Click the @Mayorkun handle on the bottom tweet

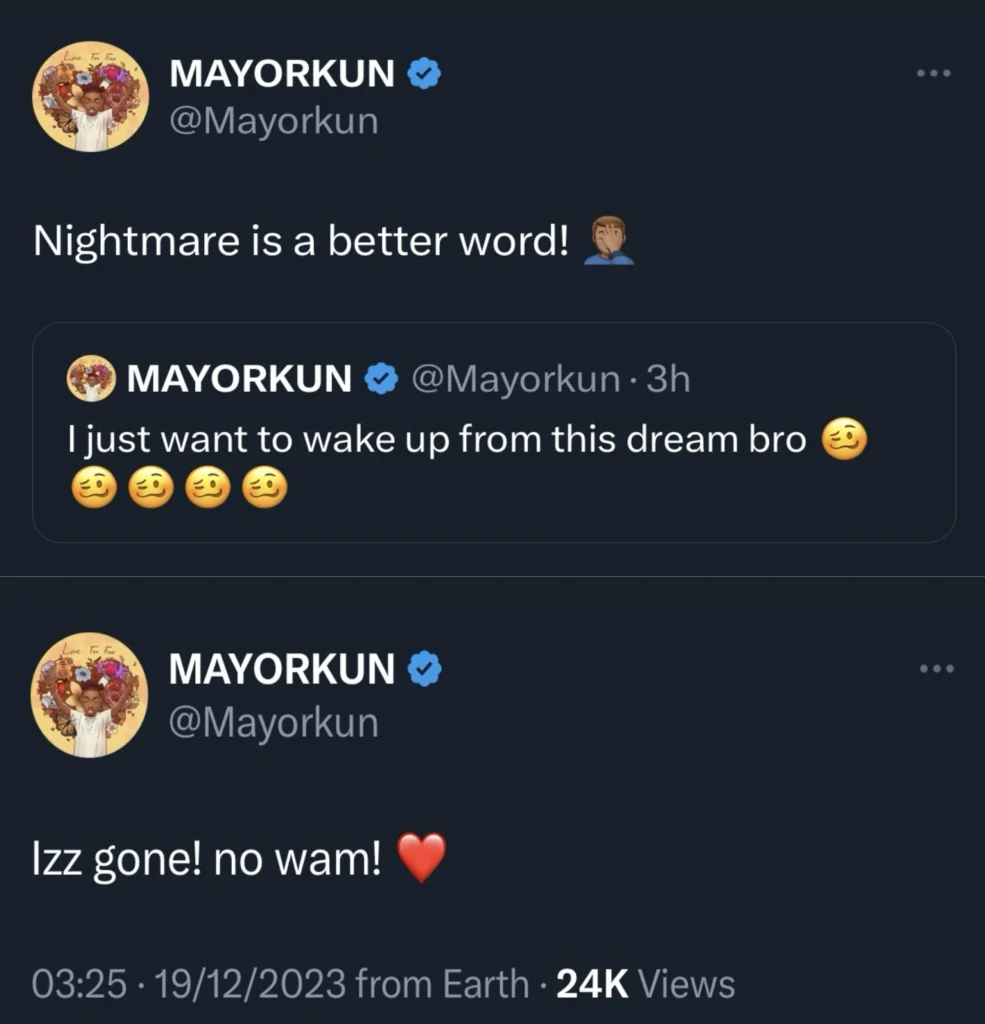(275, 724)
